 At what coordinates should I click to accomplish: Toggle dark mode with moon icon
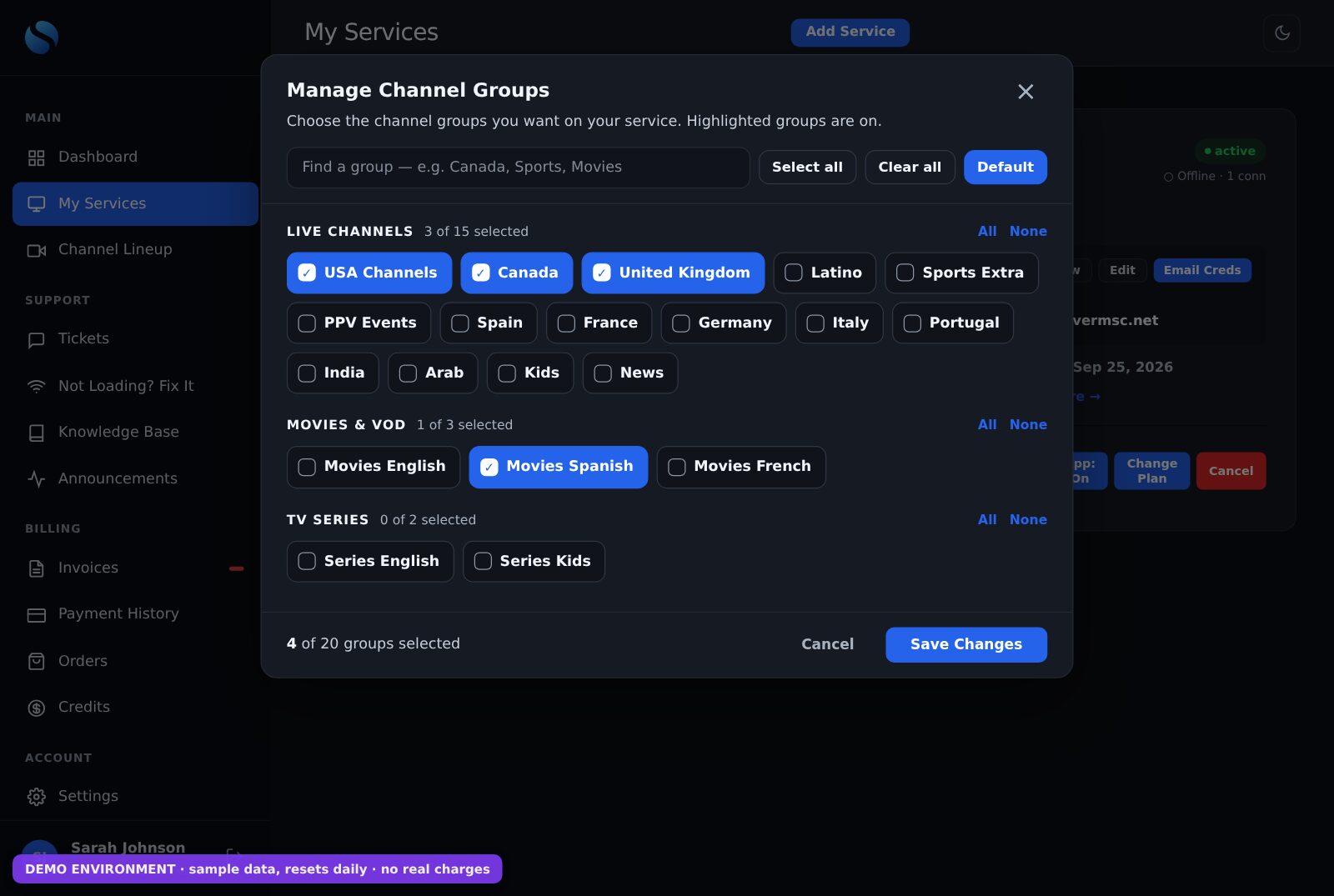(1281, 33)
